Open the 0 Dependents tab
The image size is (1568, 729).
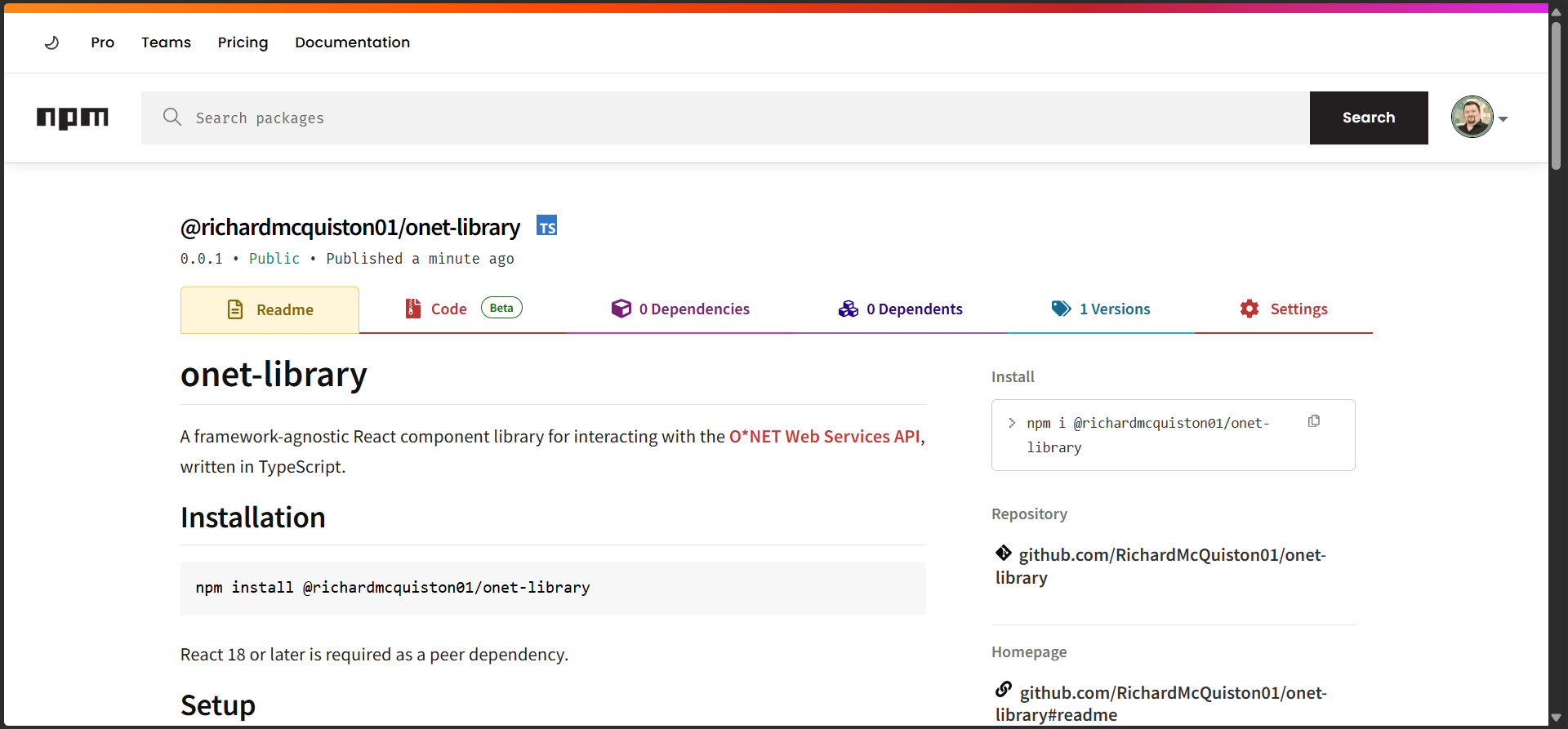901,309
